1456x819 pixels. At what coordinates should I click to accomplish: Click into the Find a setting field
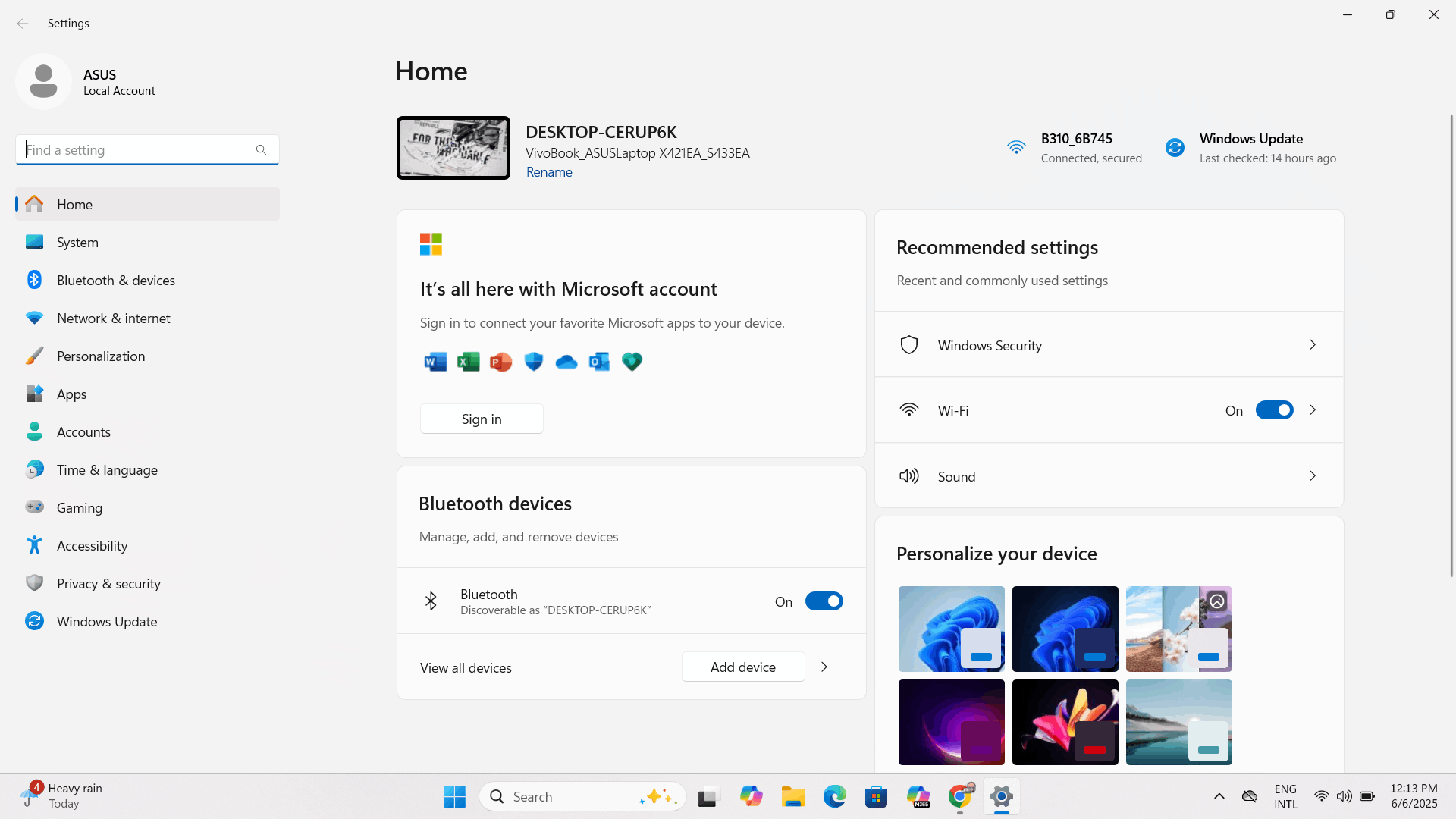coord(136,150)
